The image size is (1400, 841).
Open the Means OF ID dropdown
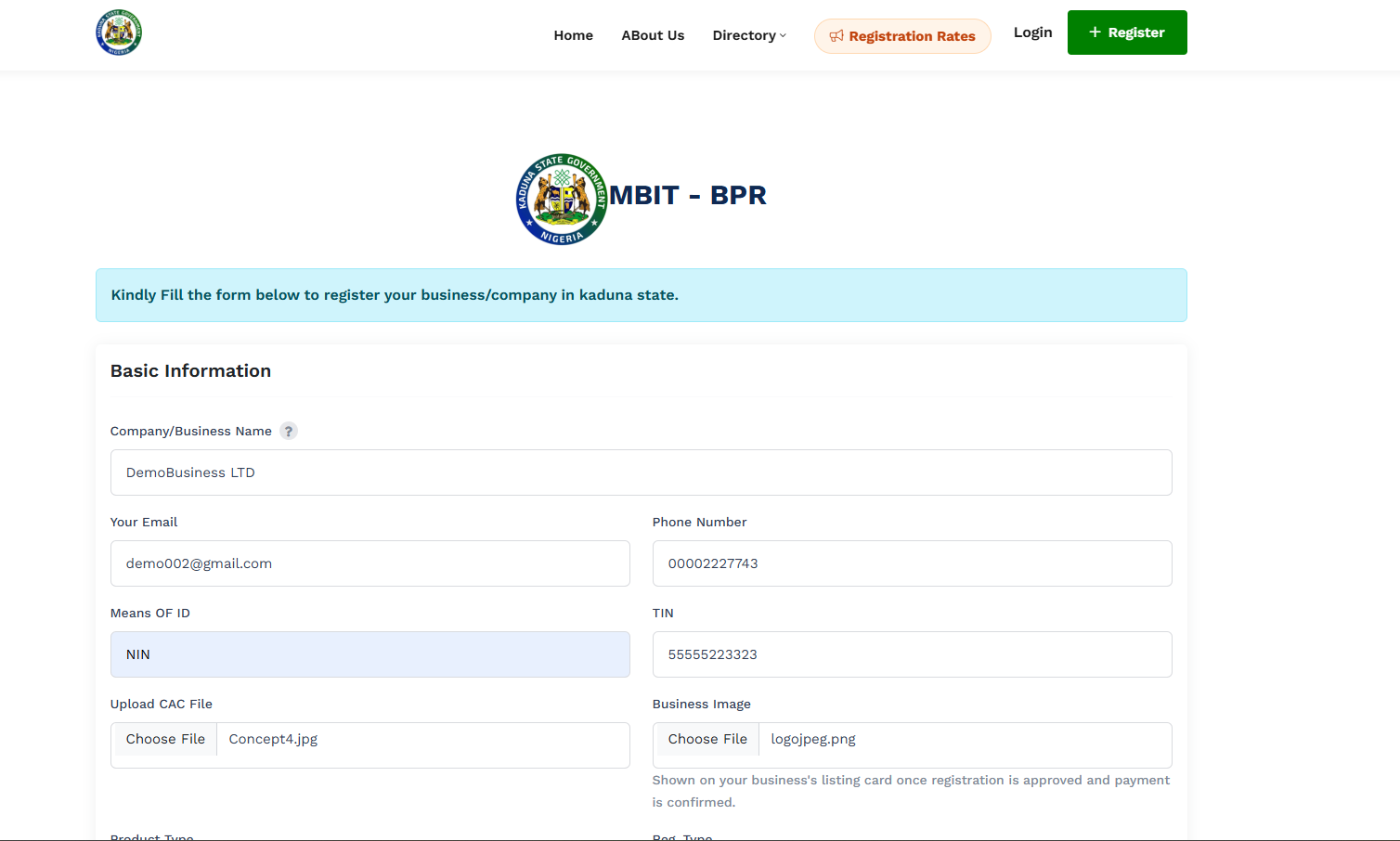click(x=369, y=654)
